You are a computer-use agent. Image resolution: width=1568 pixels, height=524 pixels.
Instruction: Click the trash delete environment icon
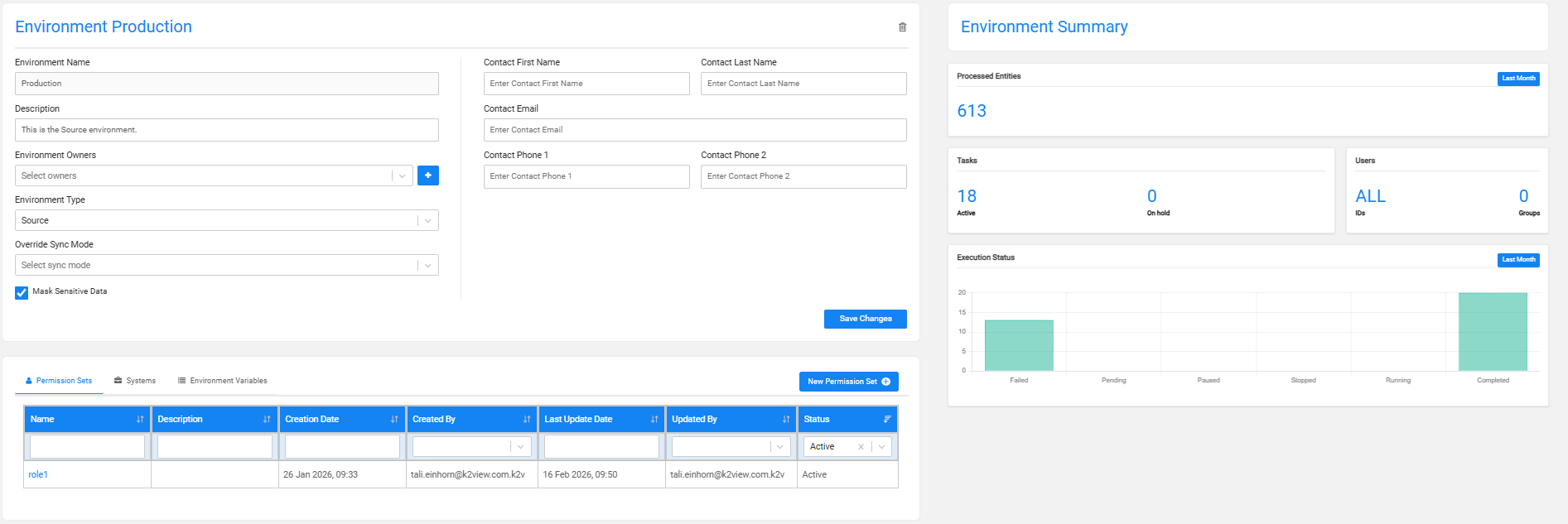tap(902, 27)
